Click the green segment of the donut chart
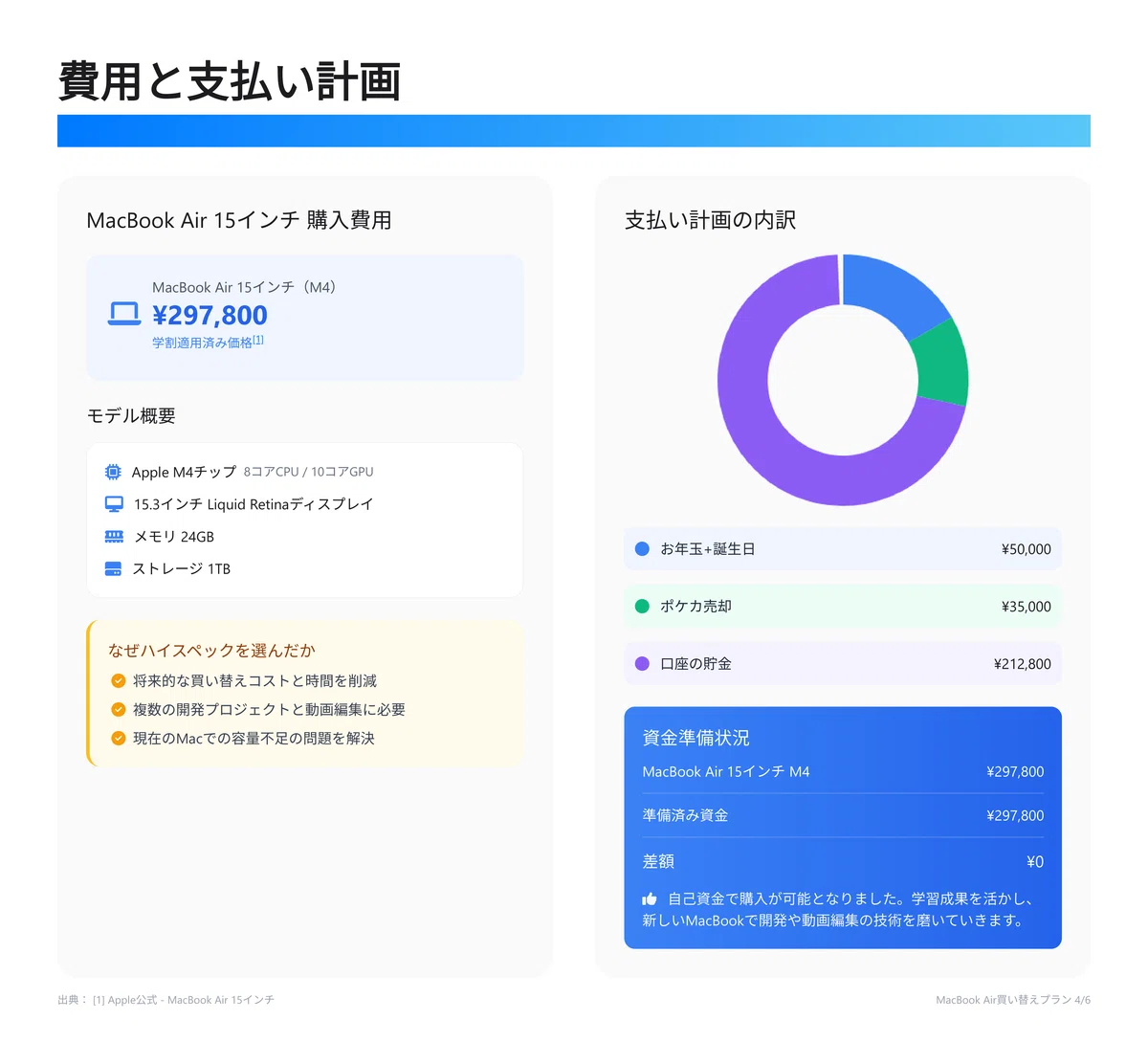This screenshot has height=1064, width=1148. tap(940, 366)
